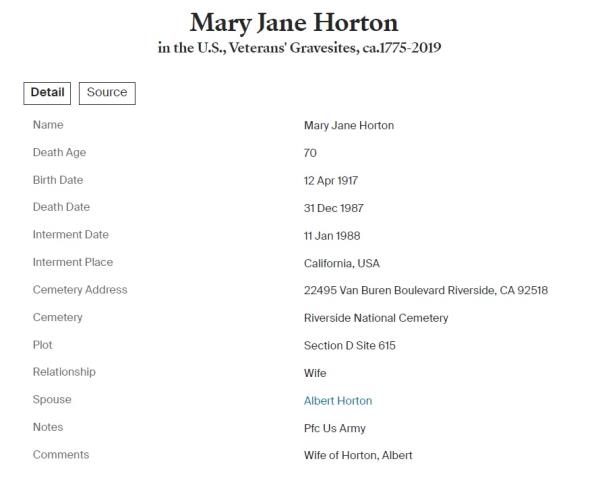The width and height of the screenshot is (600, 480).
Task: Select the Van Buren Boulevard cemetery address
Action: 426,291
